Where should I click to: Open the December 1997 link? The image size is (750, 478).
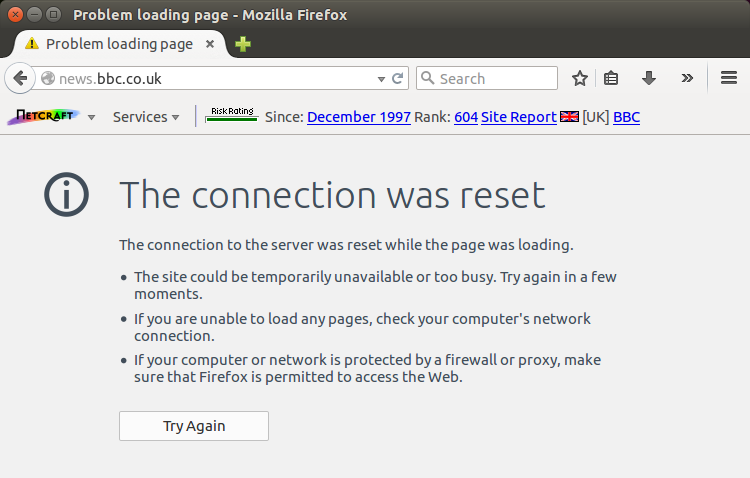tap(359, 117)
